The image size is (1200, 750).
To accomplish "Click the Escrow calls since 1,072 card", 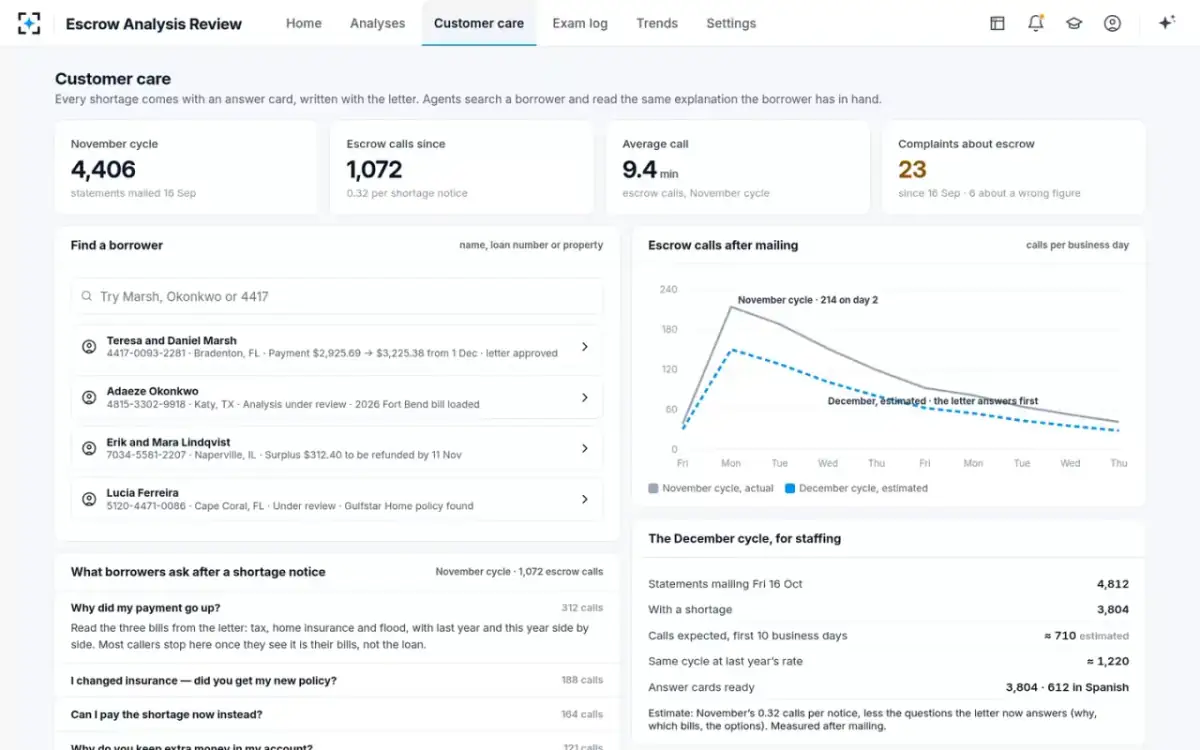I will click(x=462, y=168).
